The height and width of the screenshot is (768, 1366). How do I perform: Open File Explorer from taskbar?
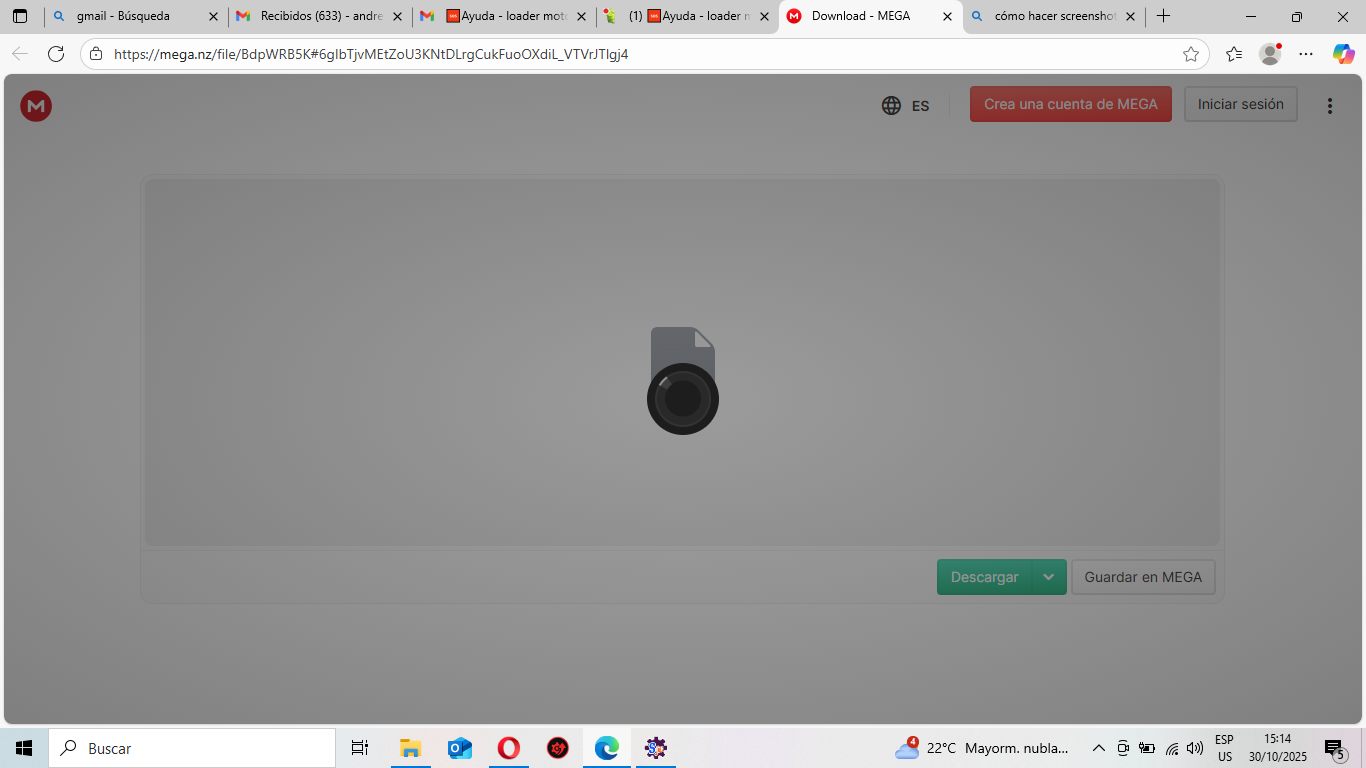[410, 748]
